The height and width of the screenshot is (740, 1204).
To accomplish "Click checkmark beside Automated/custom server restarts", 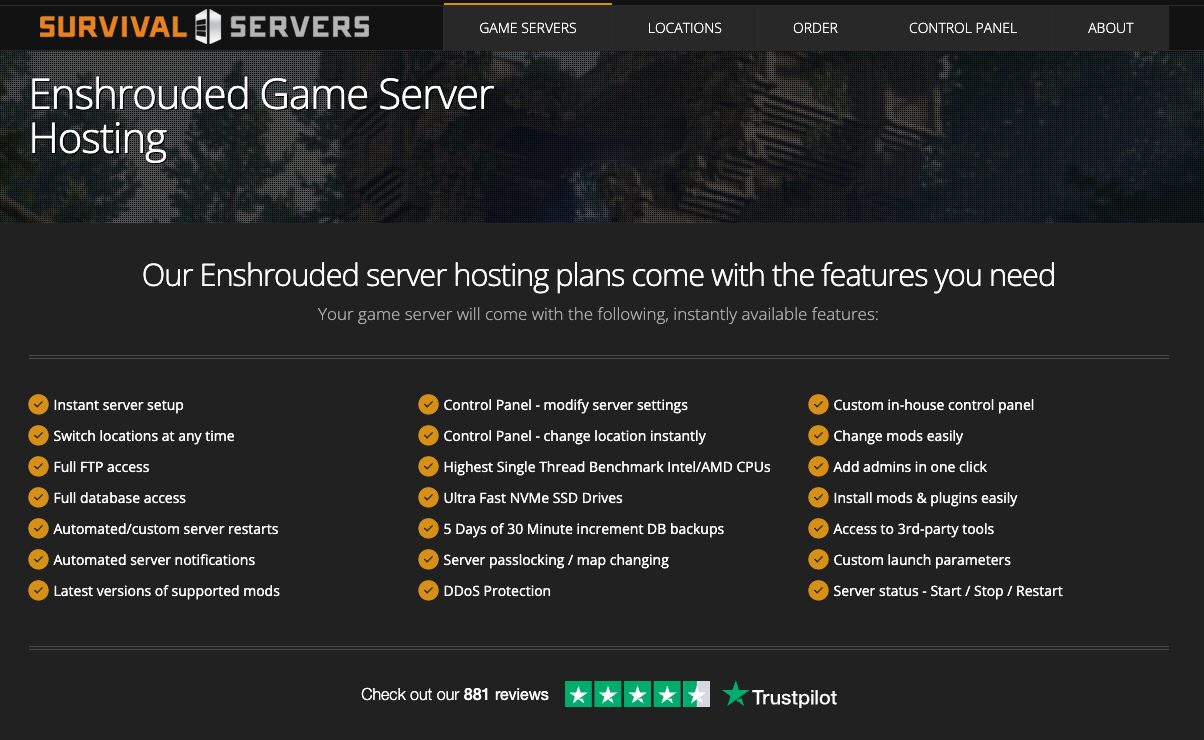I will 38,528.
